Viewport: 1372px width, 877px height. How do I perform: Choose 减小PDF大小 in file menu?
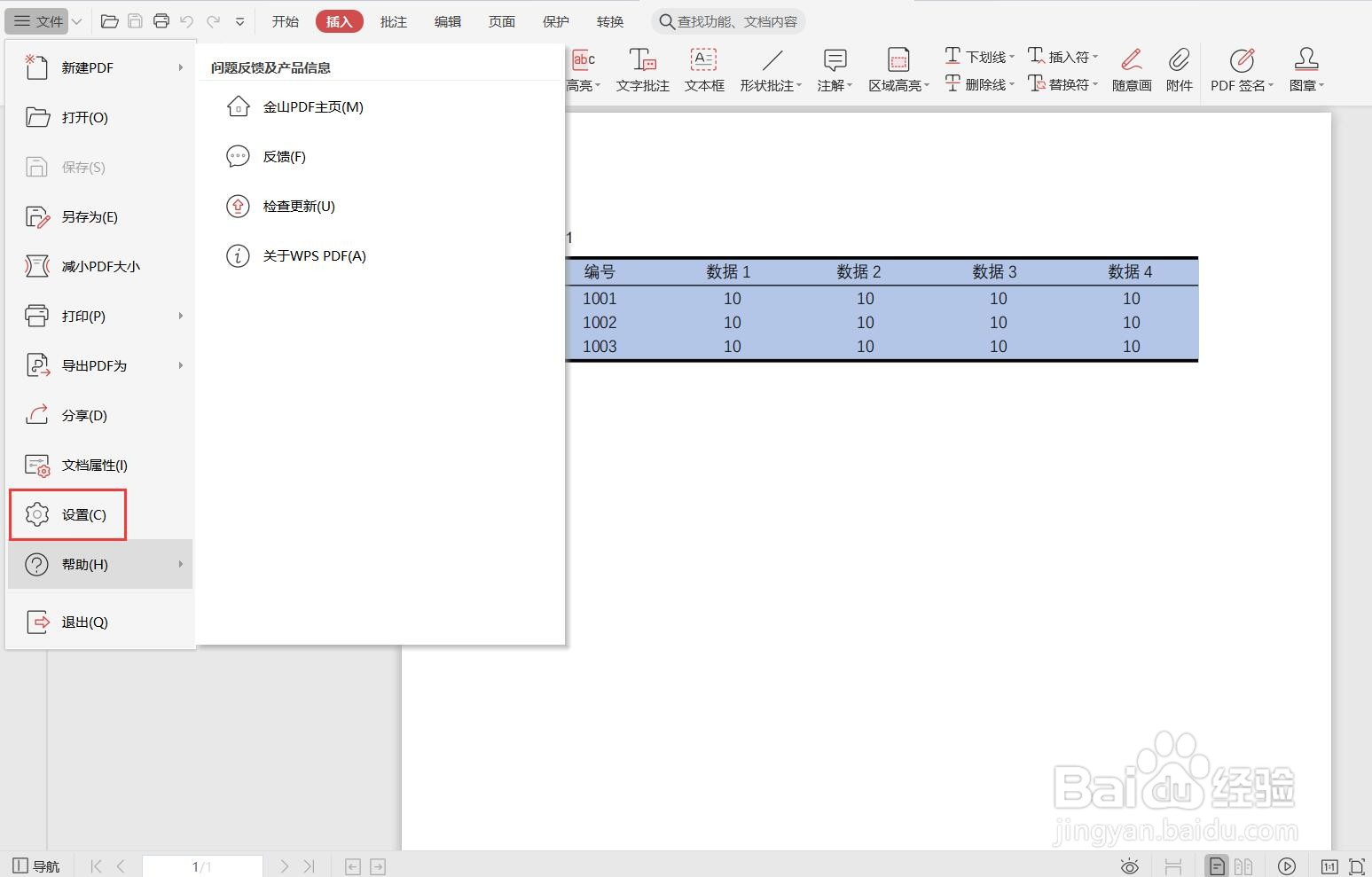(x=100, y=266)
